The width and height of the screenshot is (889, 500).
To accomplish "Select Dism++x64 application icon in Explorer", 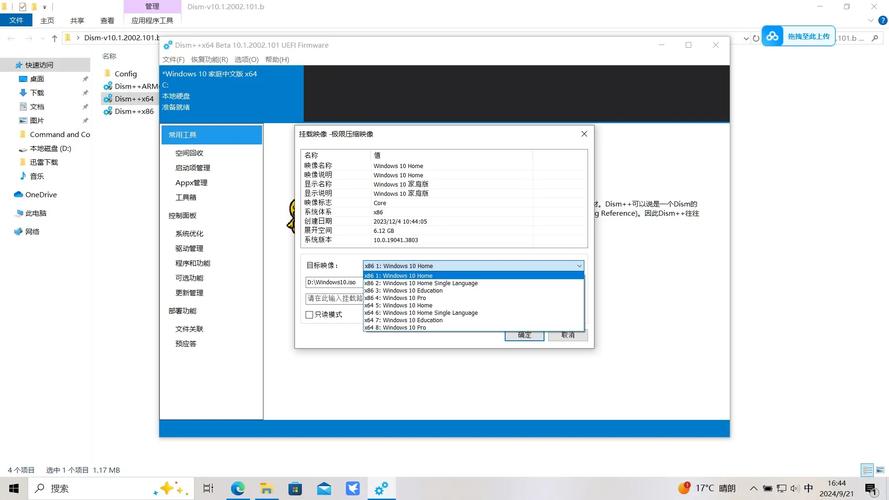I will [x=108, y=99].
